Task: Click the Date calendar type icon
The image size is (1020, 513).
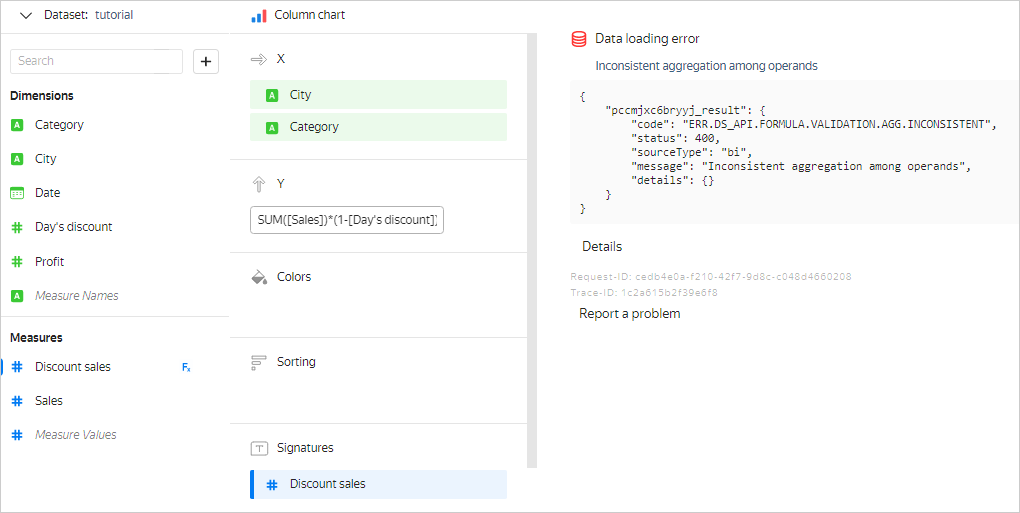Action: [x=17, y=193]
